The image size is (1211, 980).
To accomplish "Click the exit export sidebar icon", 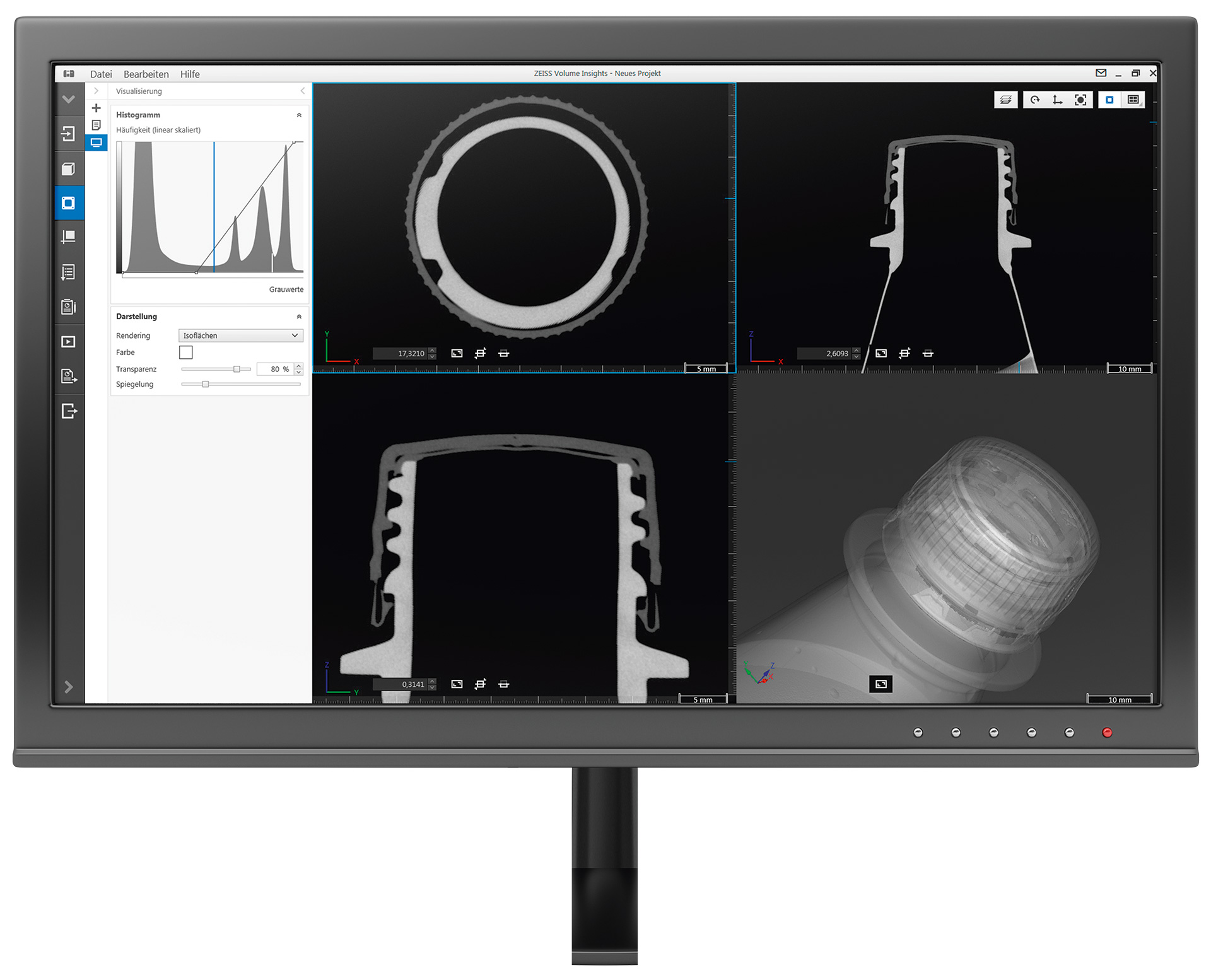I will click(x=68, y=411).
